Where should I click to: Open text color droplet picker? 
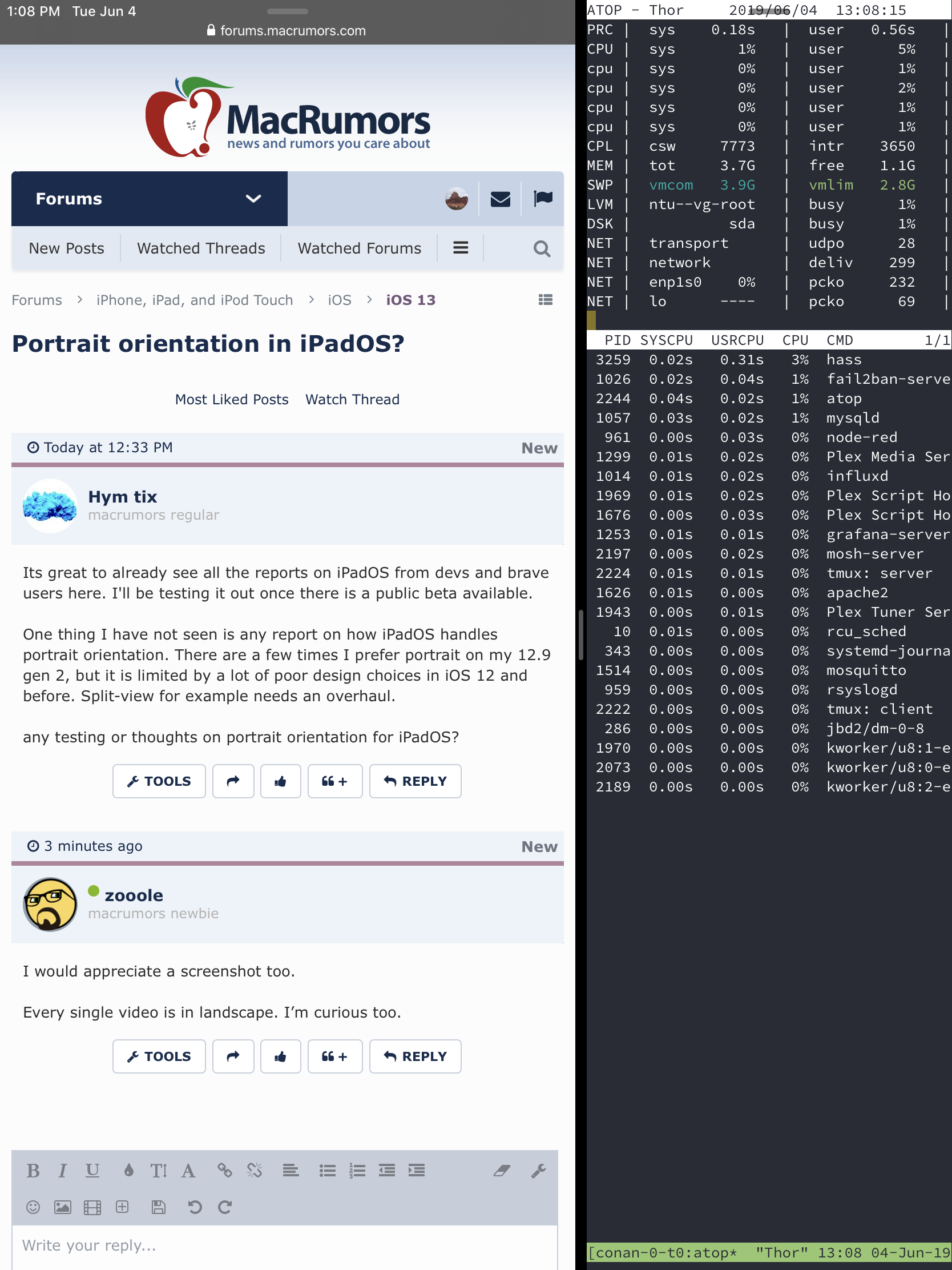coord(128,1171)
